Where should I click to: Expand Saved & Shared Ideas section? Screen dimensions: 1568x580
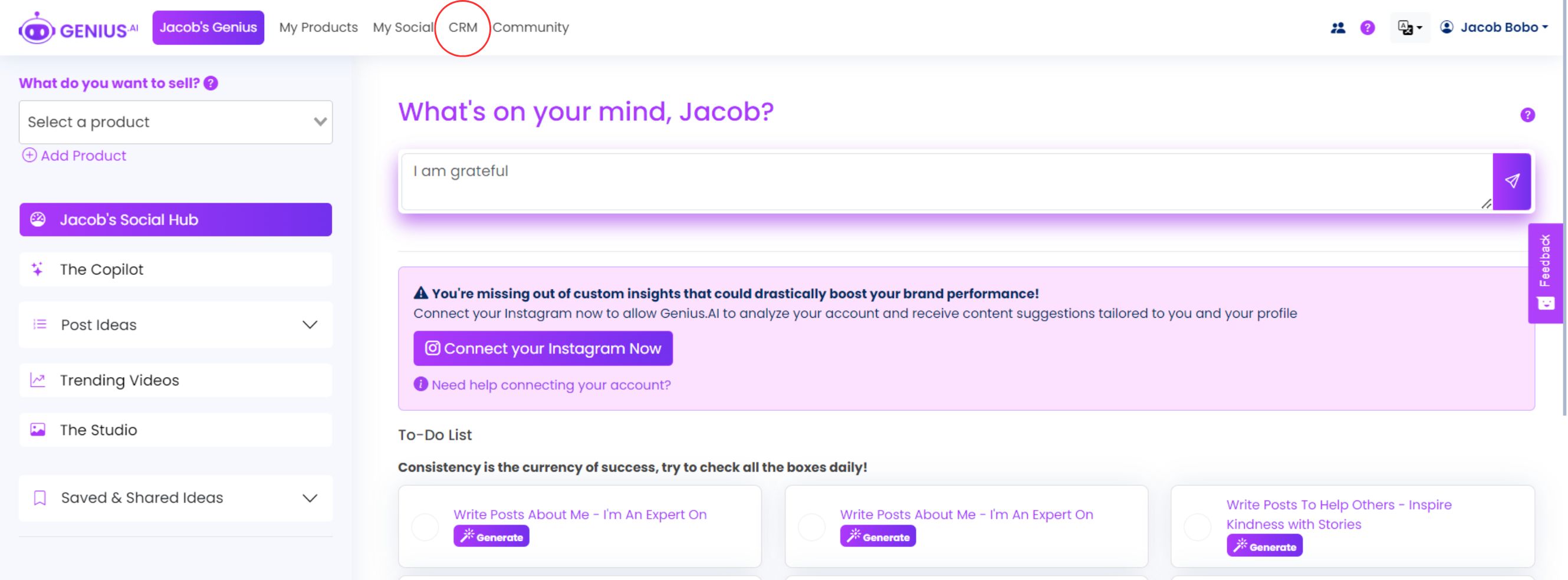coord(176,499)
